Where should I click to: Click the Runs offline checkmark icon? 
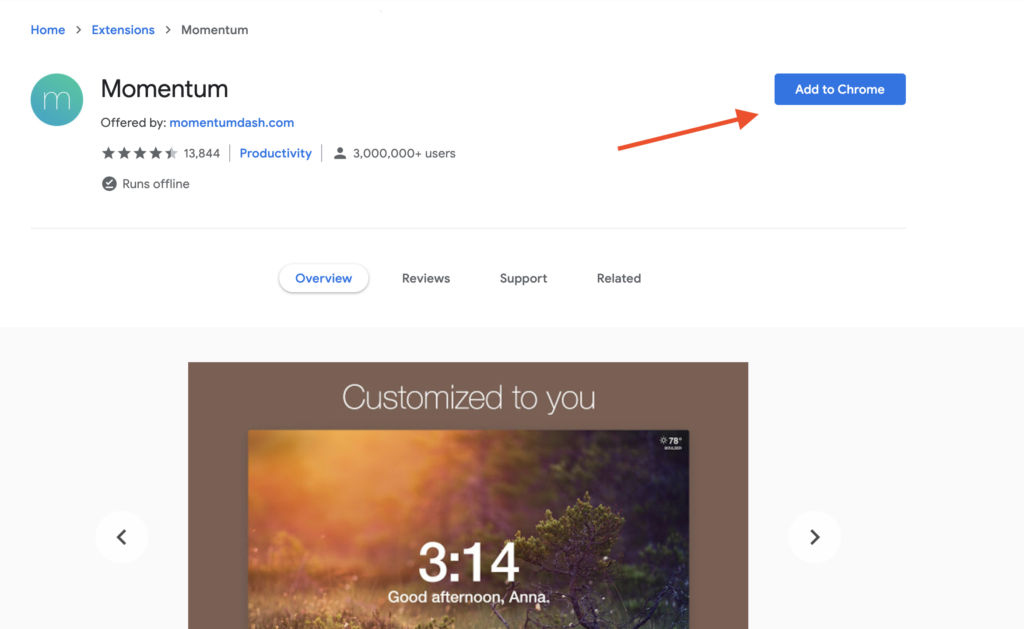coord(109,184)
